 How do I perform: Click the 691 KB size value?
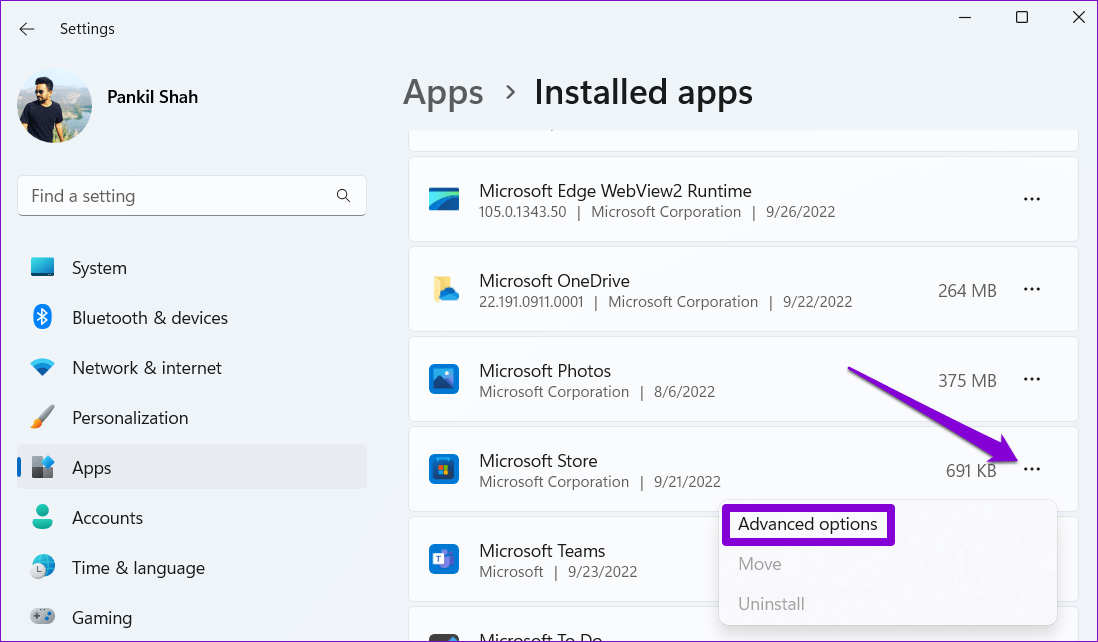[971, 470]
